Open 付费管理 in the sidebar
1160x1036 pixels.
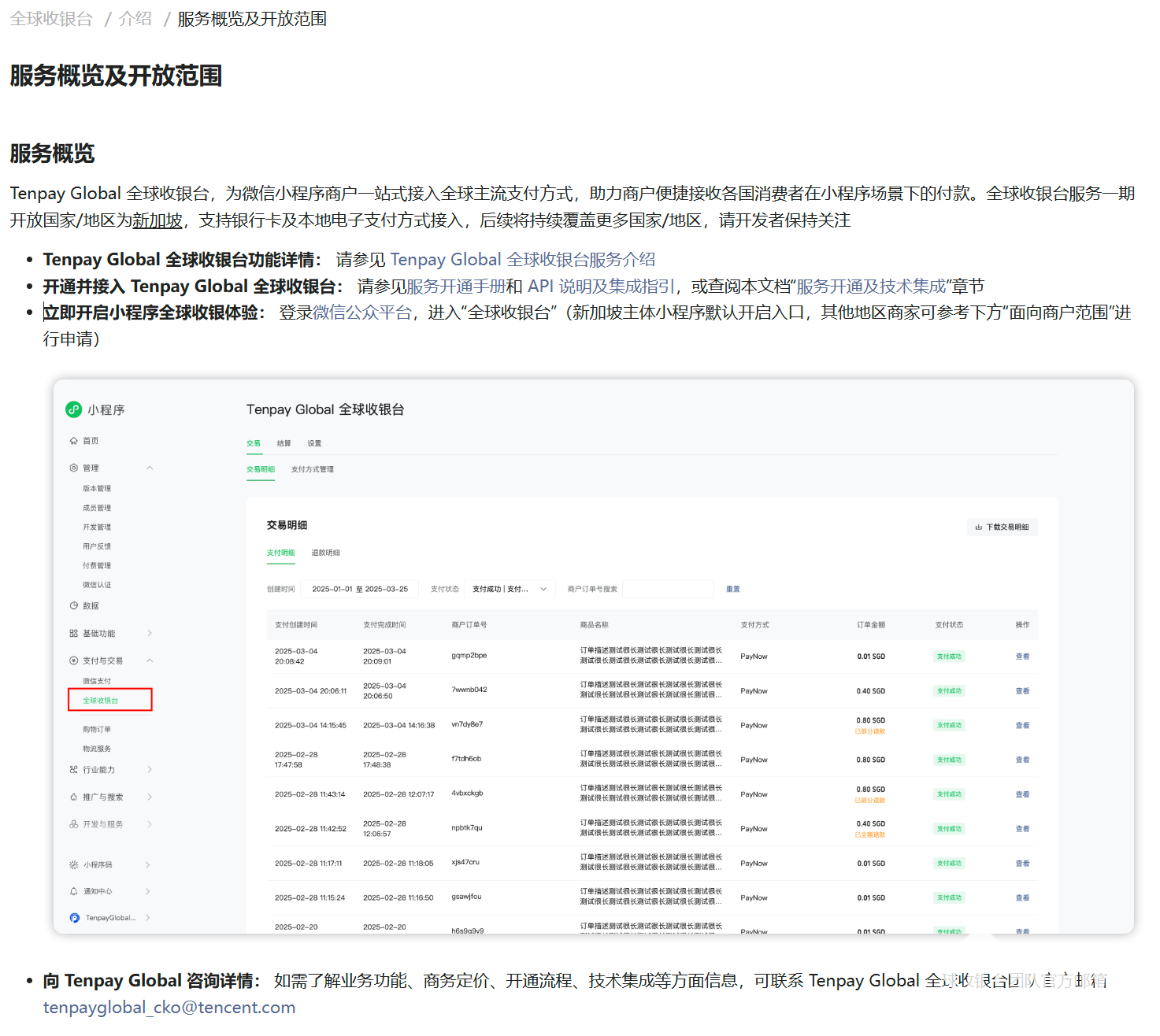97,565
